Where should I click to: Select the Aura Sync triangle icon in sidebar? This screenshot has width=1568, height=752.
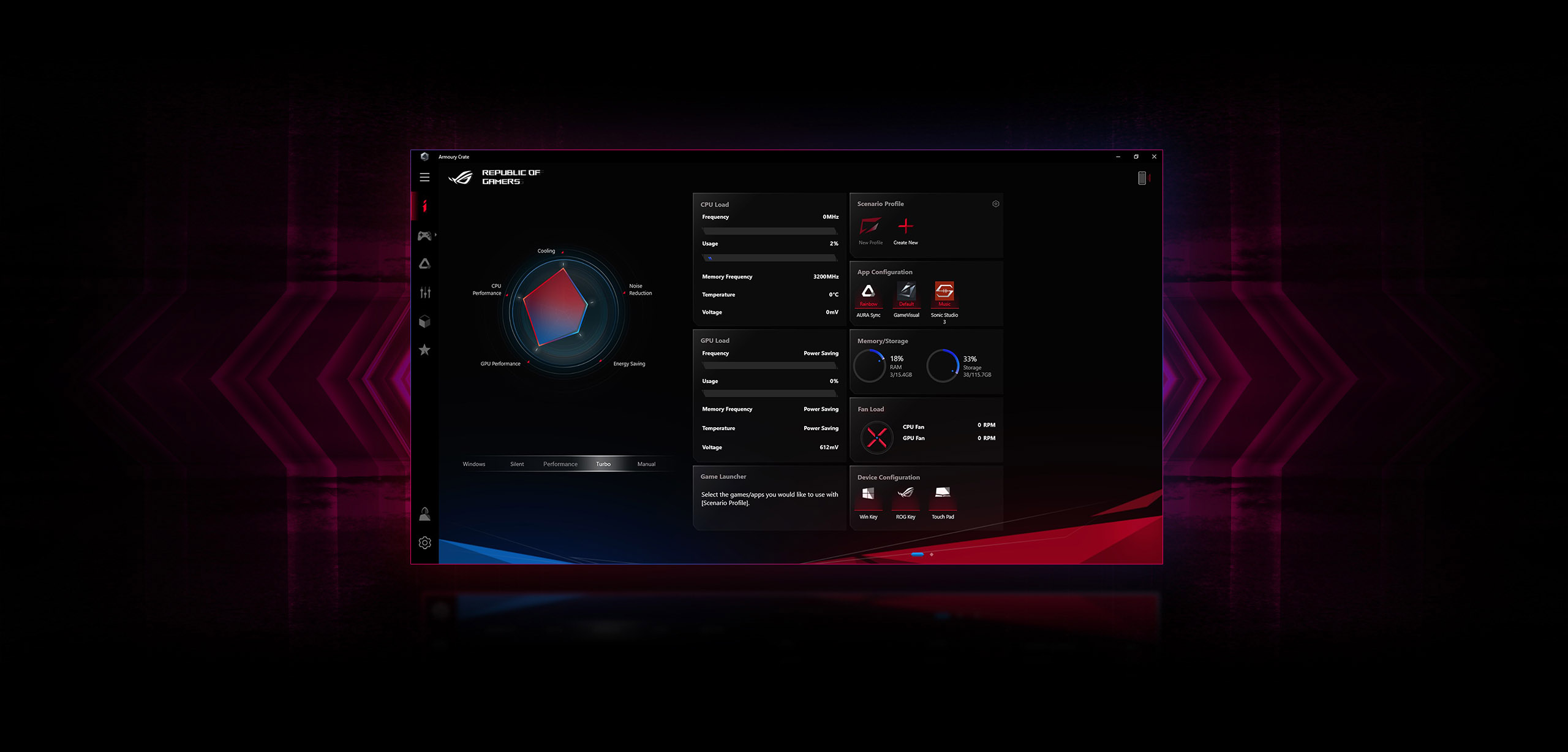424,264
